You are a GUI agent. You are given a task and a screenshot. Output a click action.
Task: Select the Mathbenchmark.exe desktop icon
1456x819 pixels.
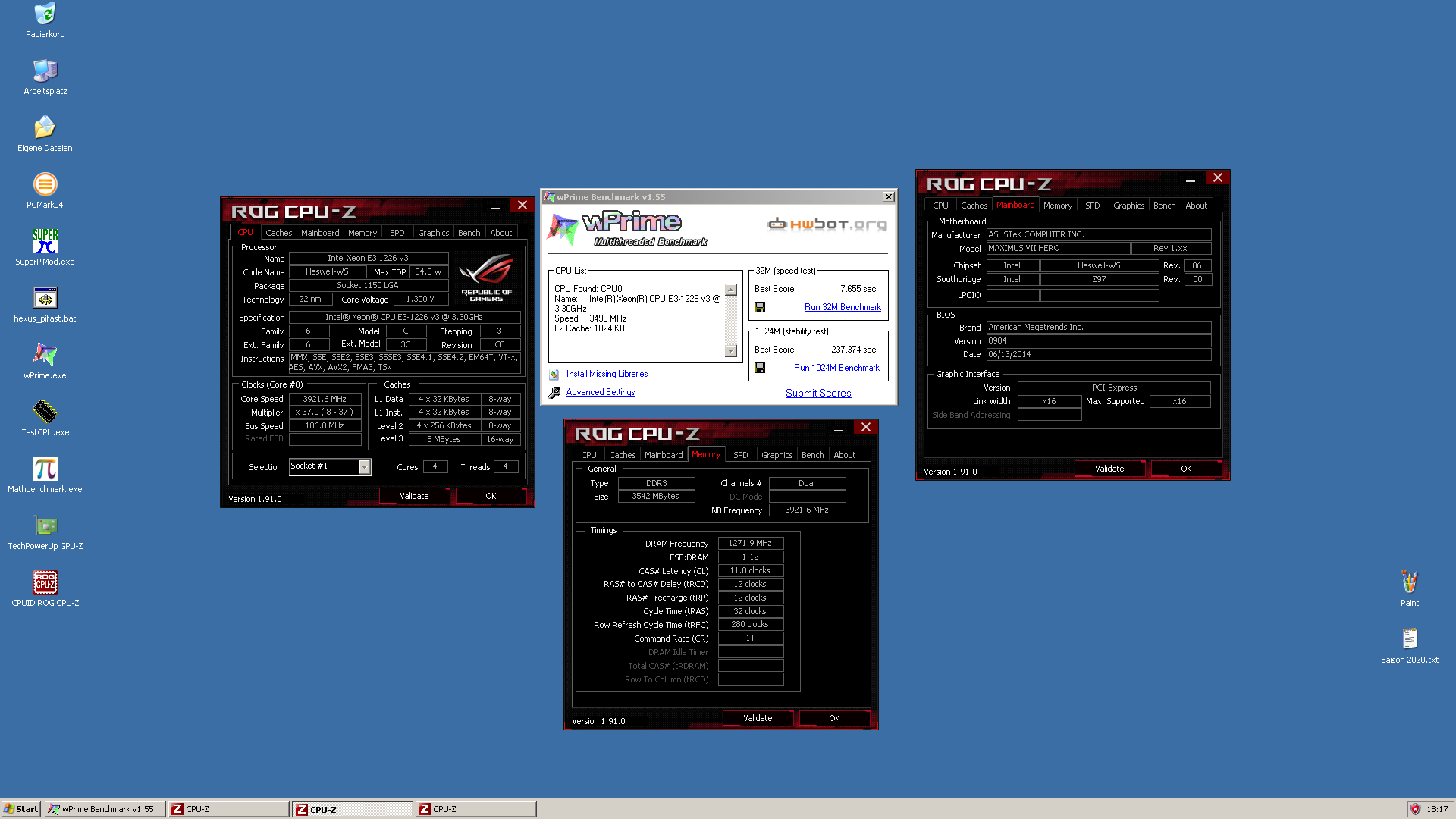[x=45, y=469]
